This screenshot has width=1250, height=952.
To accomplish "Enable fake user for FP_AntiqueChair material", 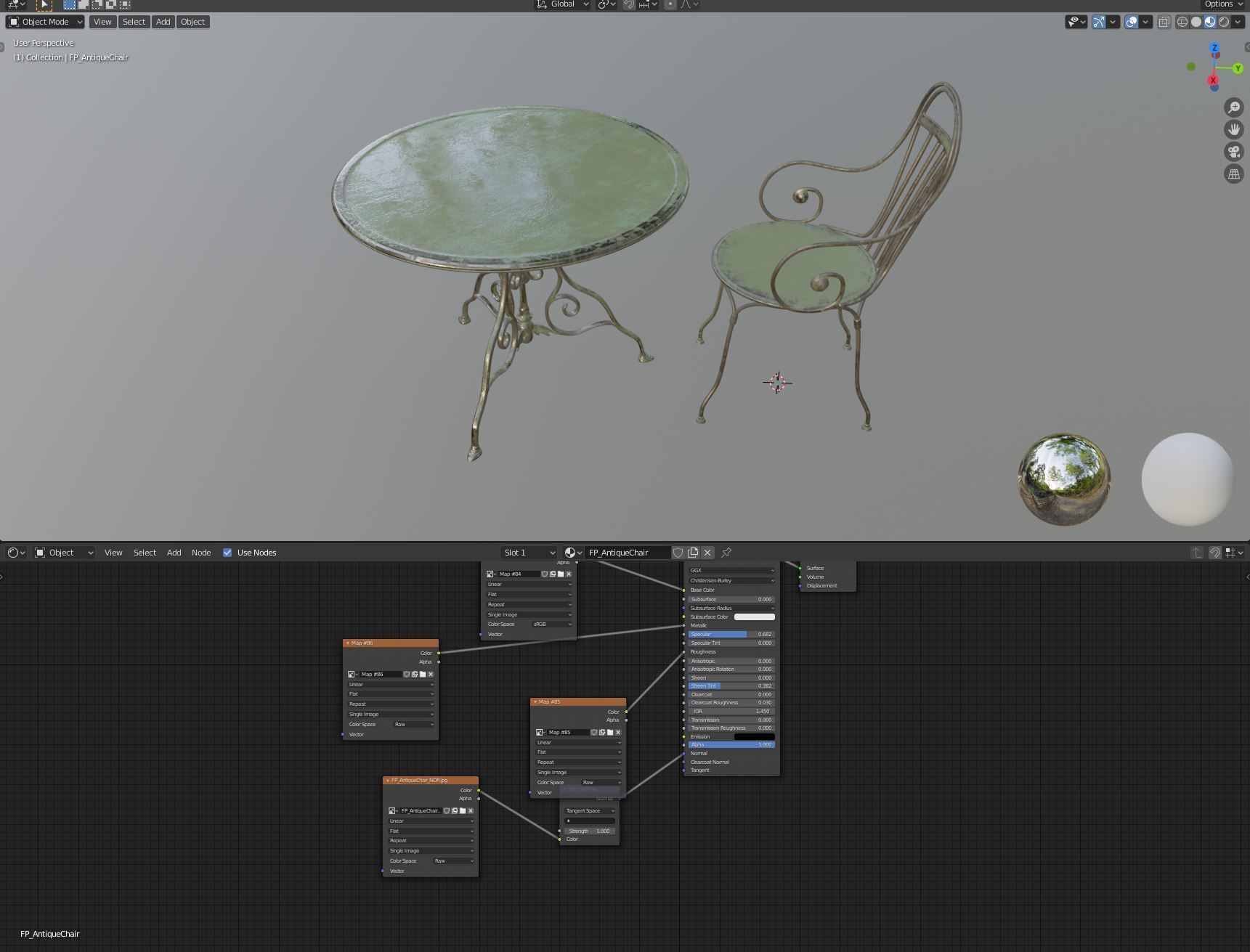I will coord(678,553).
